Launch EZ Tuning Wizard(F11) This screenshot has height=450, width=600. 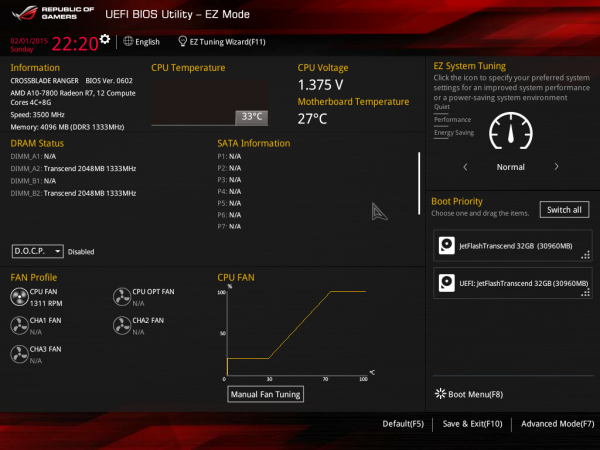click(228, 42)
